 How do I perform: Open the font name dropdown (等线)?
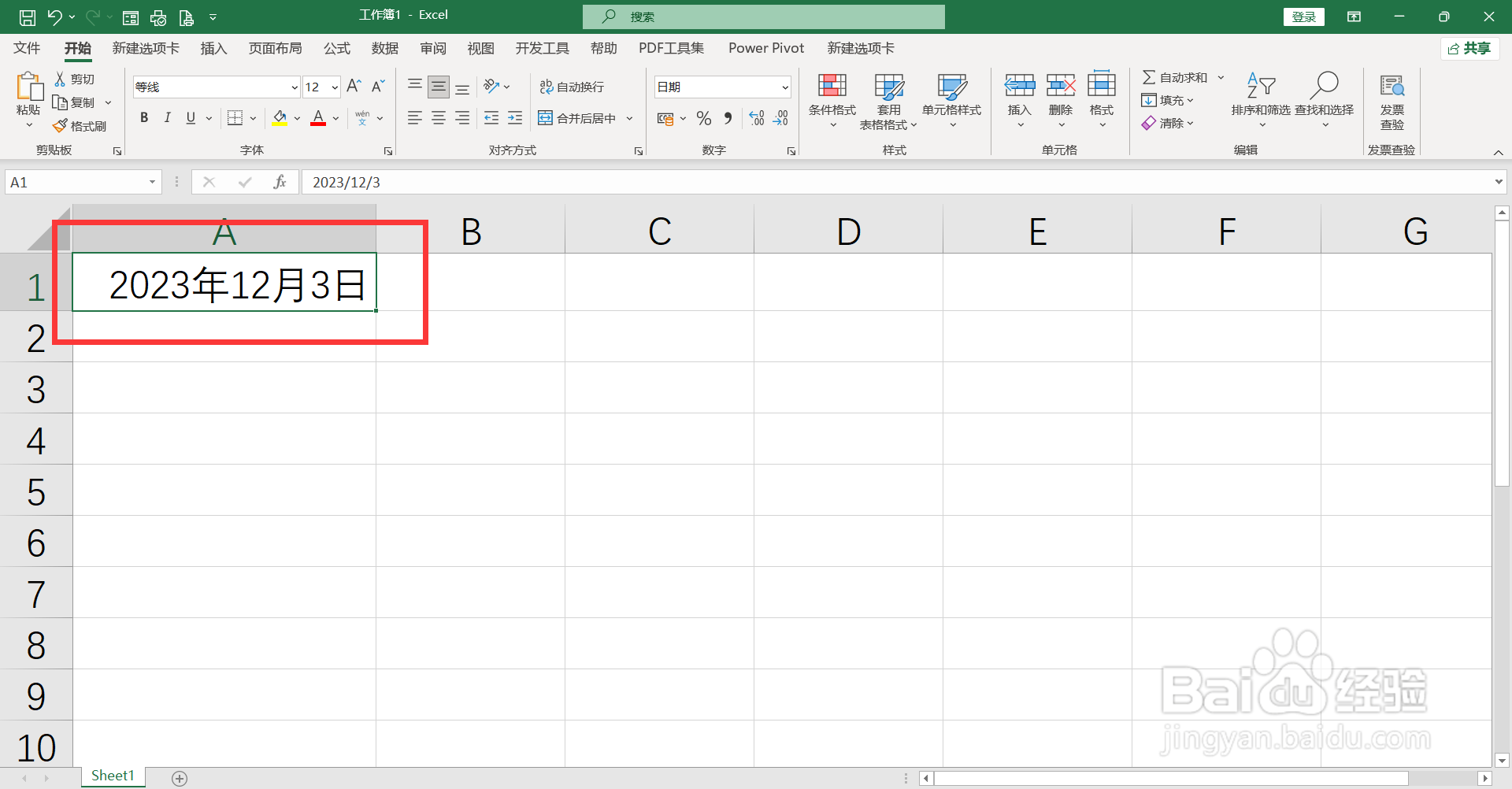coord(294,87)
